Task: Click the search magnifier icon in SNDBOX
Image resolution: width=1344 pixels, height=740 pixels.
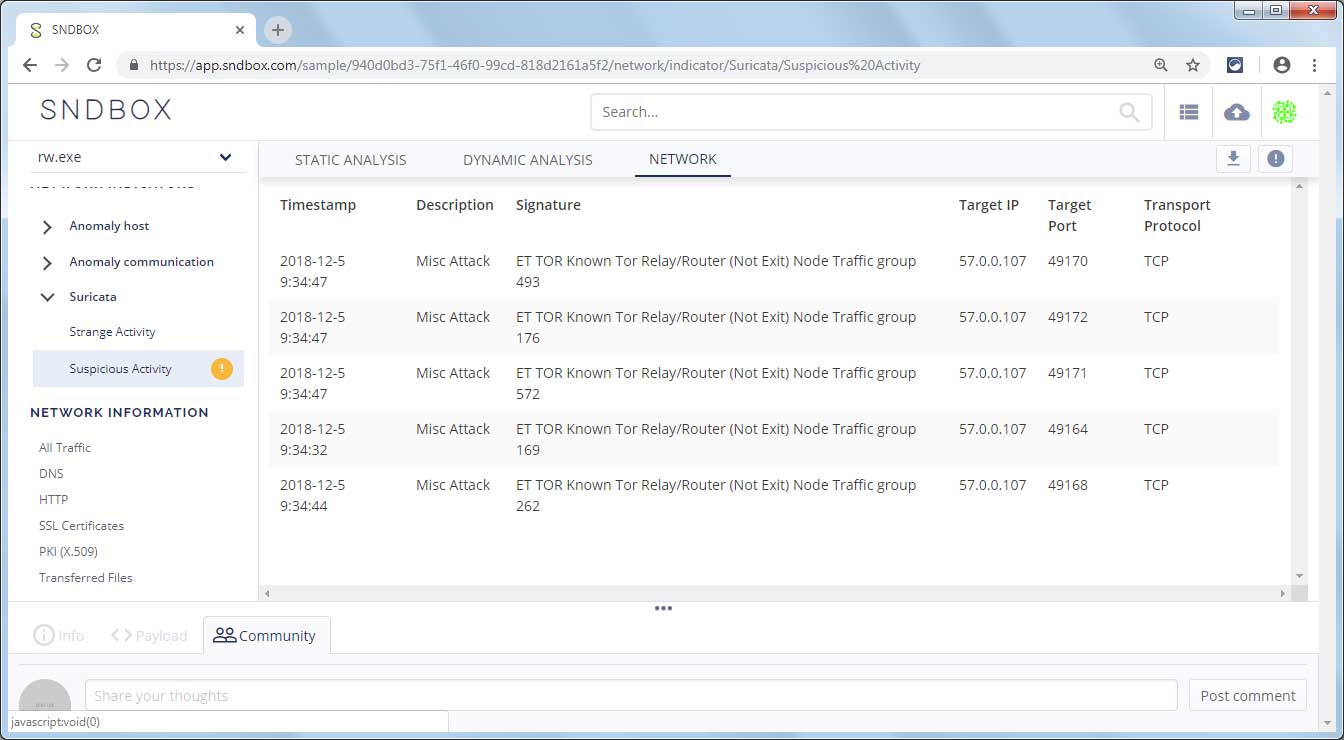Action: [x=1129, y=112]
